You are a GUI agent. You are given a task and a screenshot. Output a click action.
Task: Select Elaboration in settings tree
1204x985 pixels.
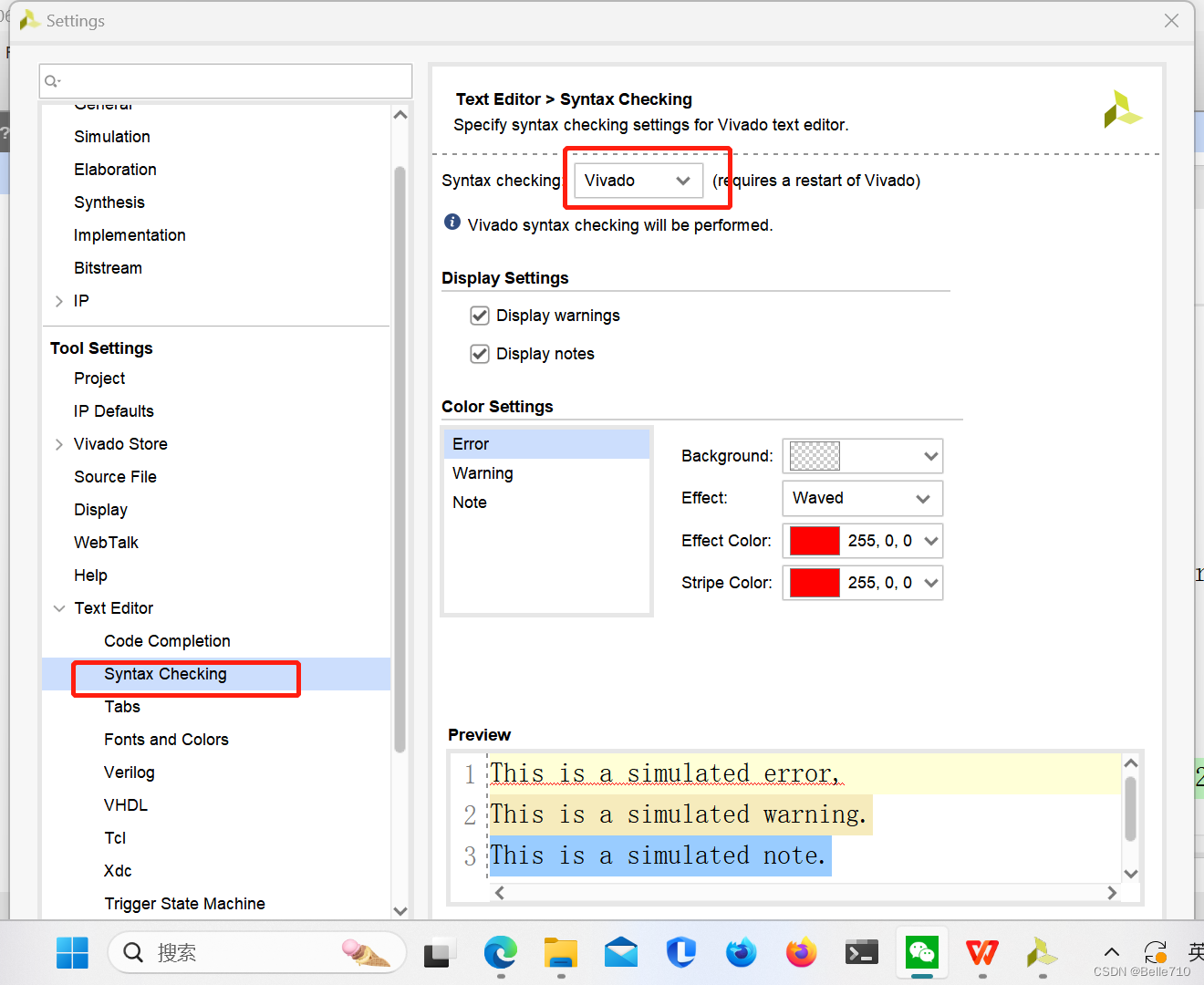115,170
